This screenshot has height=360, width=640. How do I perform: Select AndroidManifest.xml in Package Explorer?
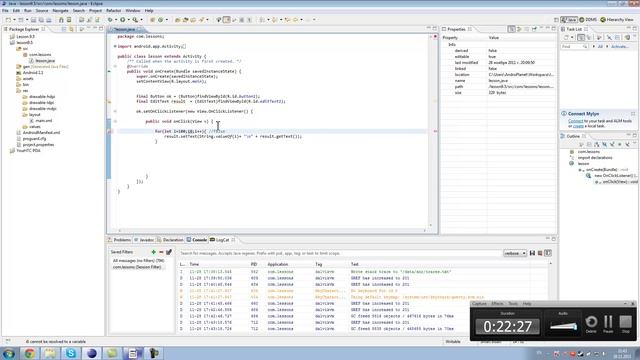(x=41, y=133)
